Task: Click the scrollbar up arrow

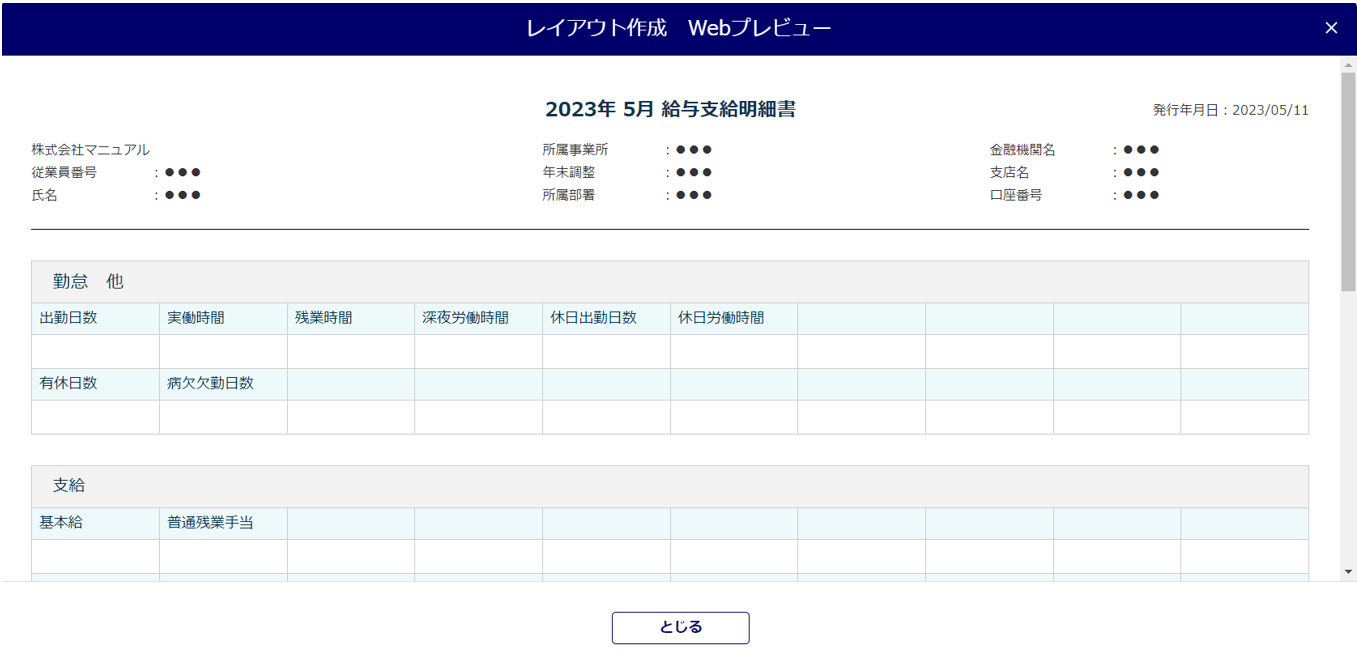Action: pyautogui.click(x=1348, y=64)
